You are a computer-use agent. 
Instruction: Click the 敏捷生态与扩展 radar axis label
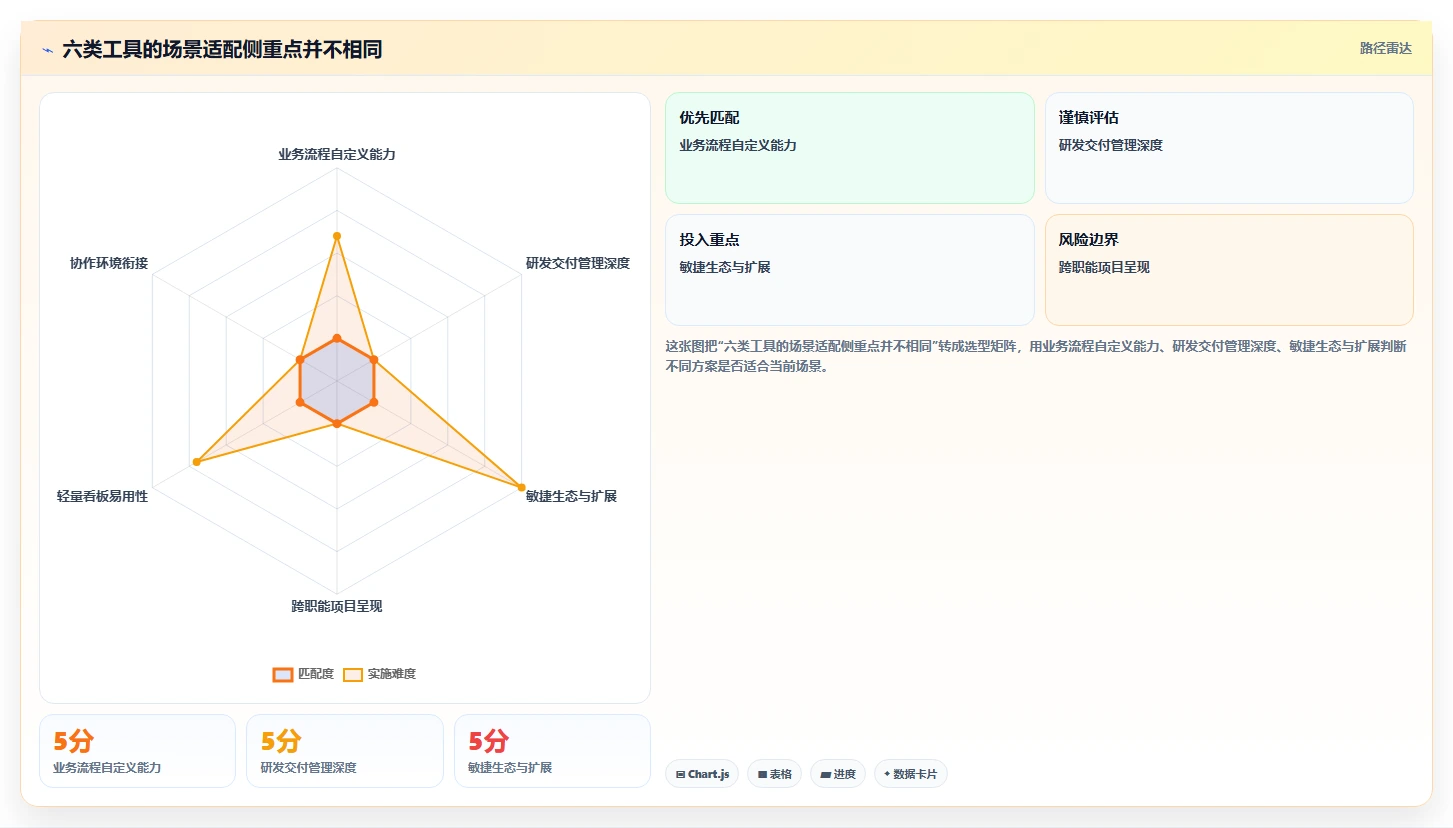click(x=571, y=496)
